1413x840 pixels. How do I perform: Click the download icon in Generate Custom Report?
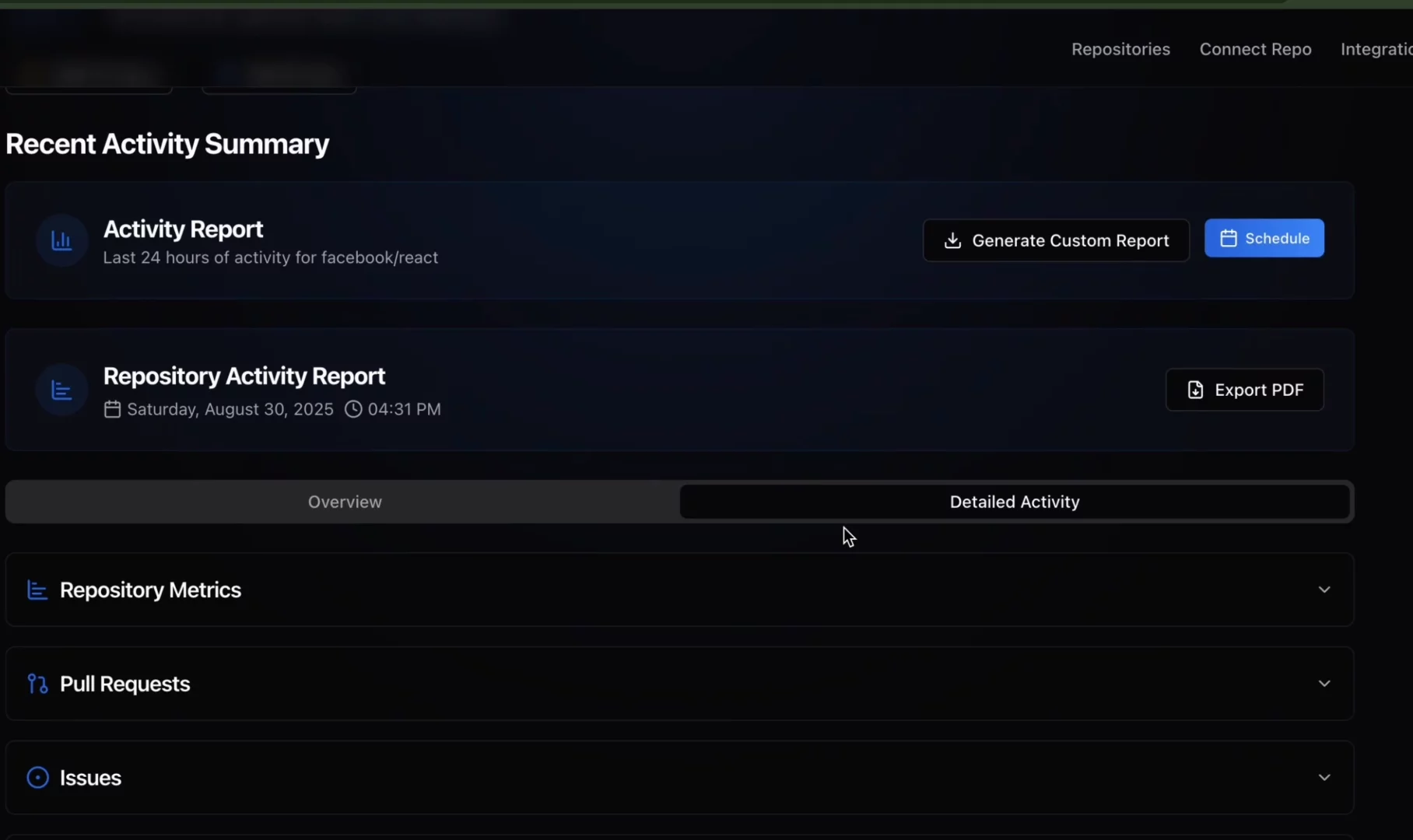(953, 240)
